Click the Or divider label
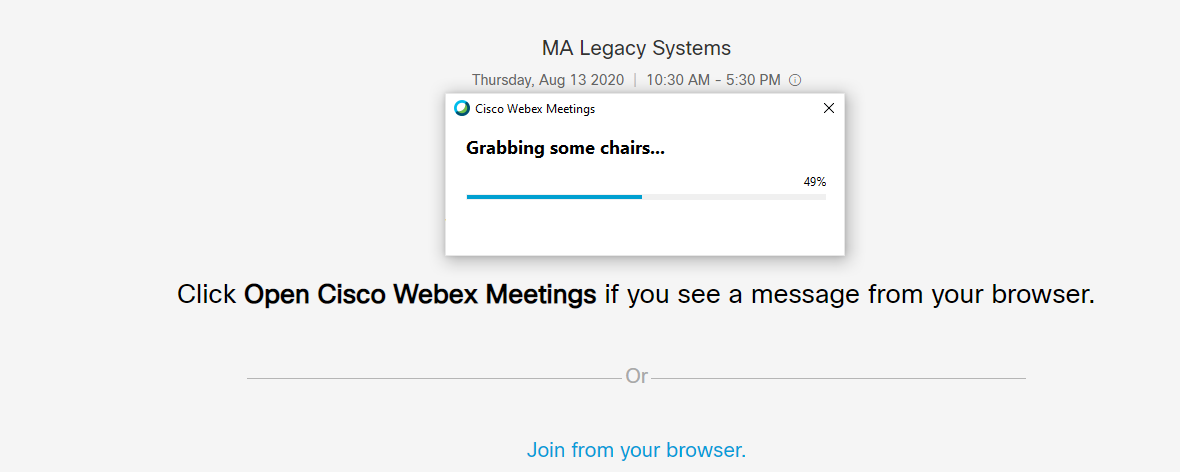 636,377
